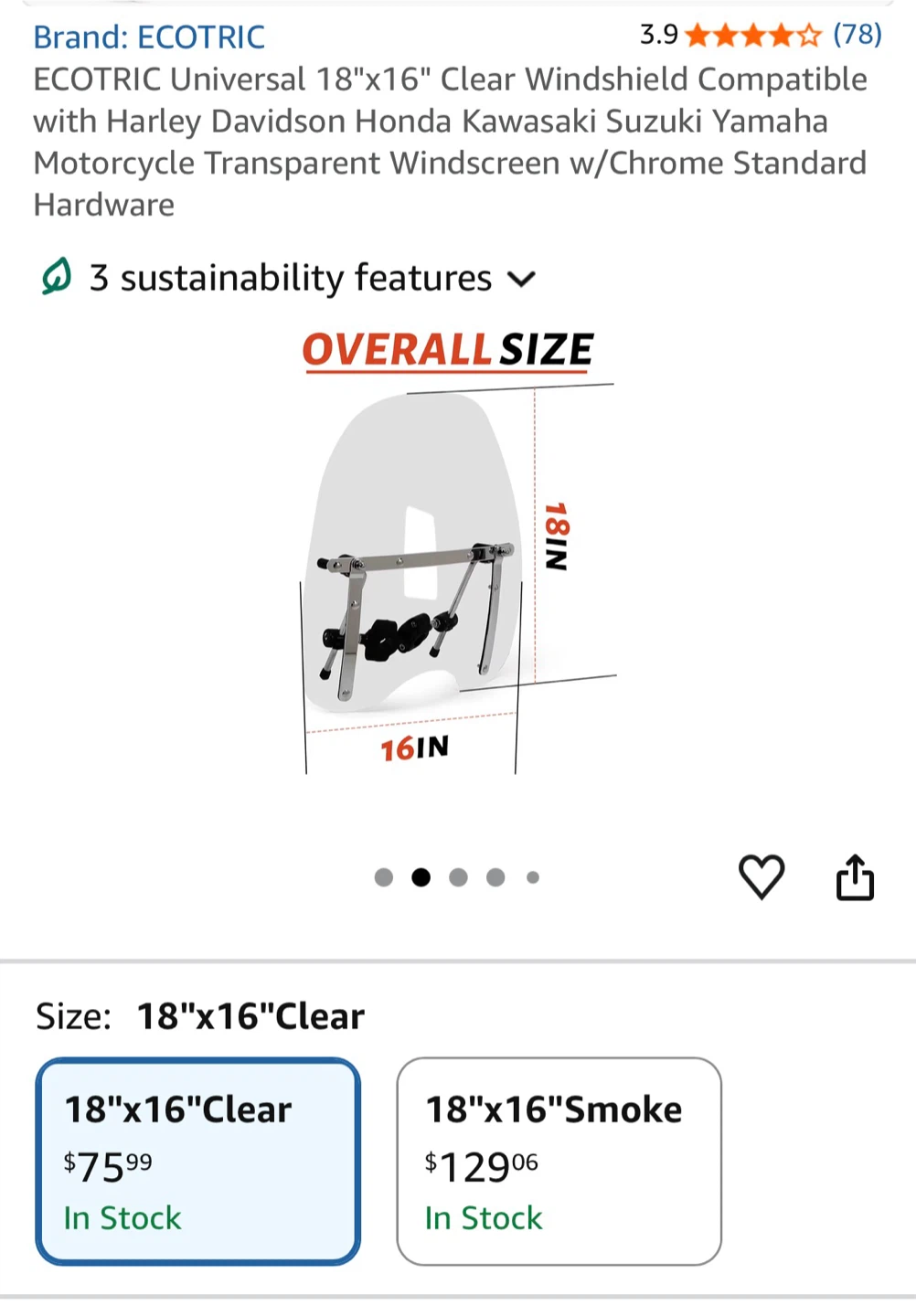Go to the fourth image dot
The width and height of the screenshot is (916, 1316).
click(495, 877)
